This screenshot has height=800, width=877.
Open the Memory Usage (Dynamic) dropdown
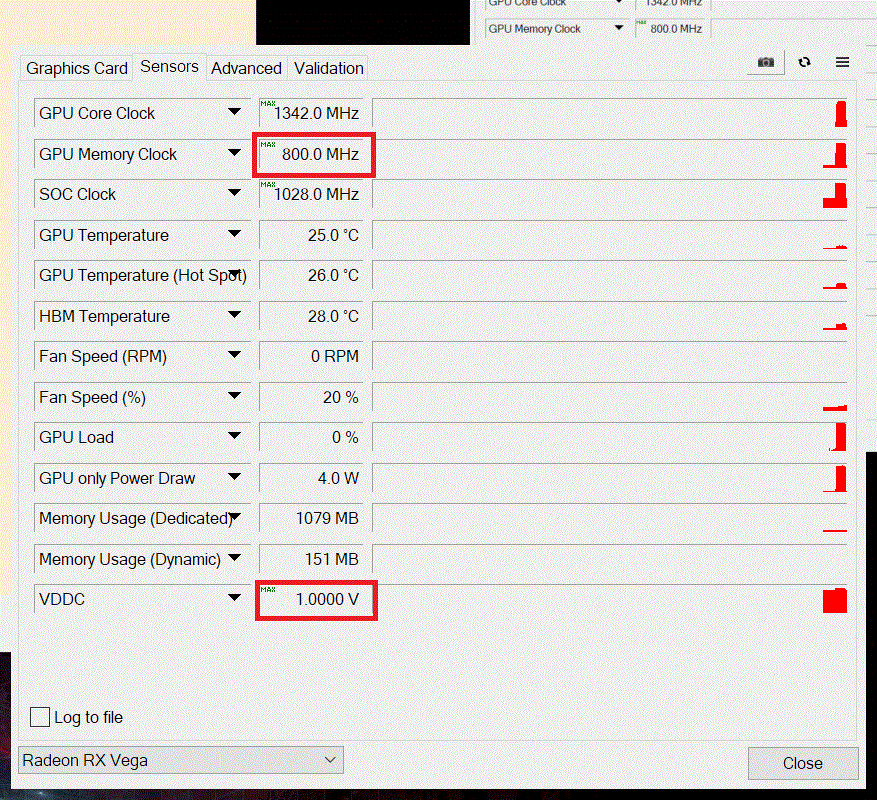(234, 558)
